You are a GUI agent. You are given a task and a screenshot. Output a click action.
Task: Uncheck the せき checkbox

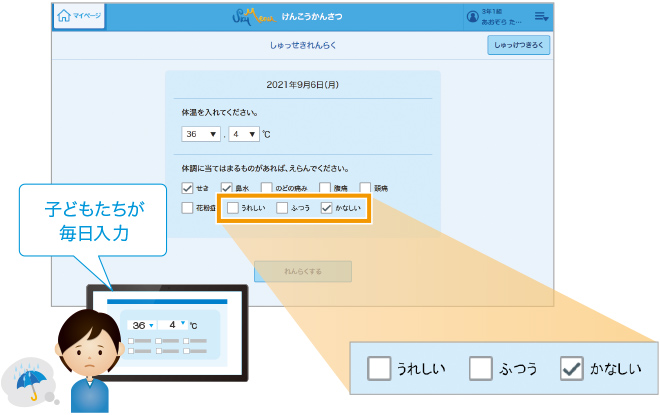click(x=187, y=188)
